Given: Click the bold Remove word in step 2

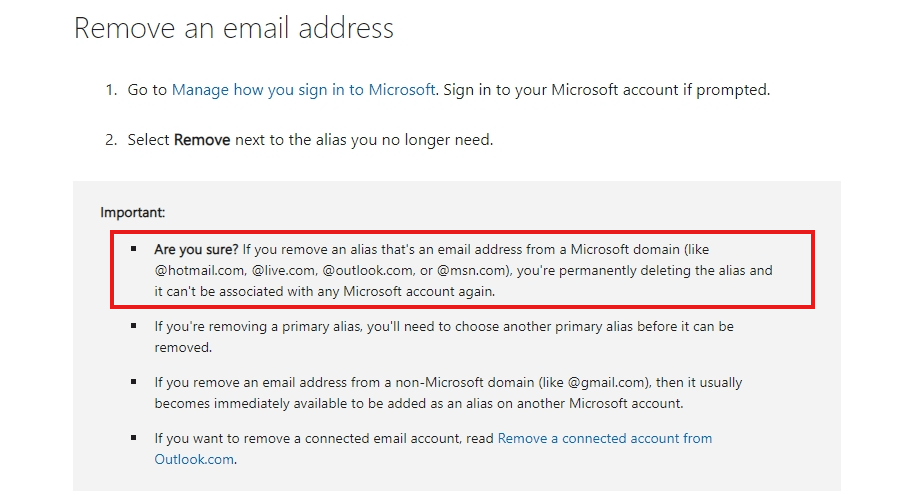Looking at the screenshot, I should point(202,140).
